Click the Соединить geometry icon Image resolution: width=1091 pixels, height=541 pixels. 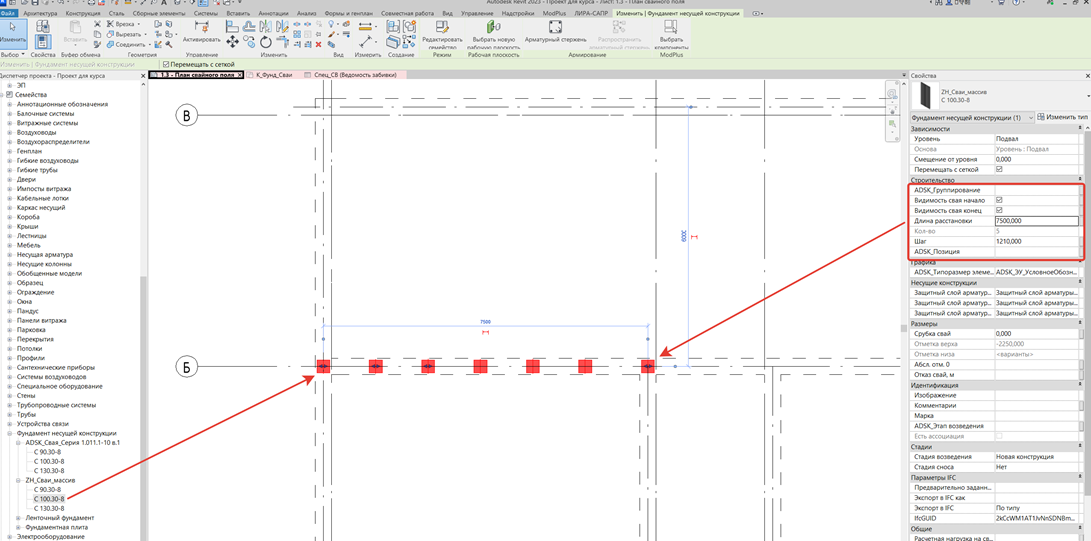[x=111, y=44]
